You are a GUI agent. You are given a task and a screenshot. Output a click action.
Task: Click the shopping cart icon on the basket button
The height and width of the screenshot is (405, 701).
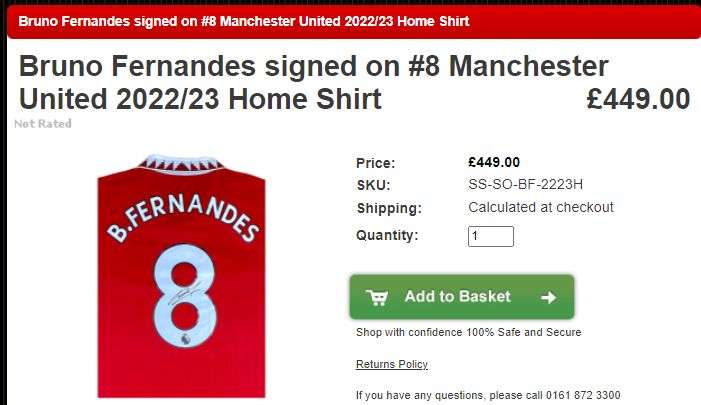[x=377, y=297]
